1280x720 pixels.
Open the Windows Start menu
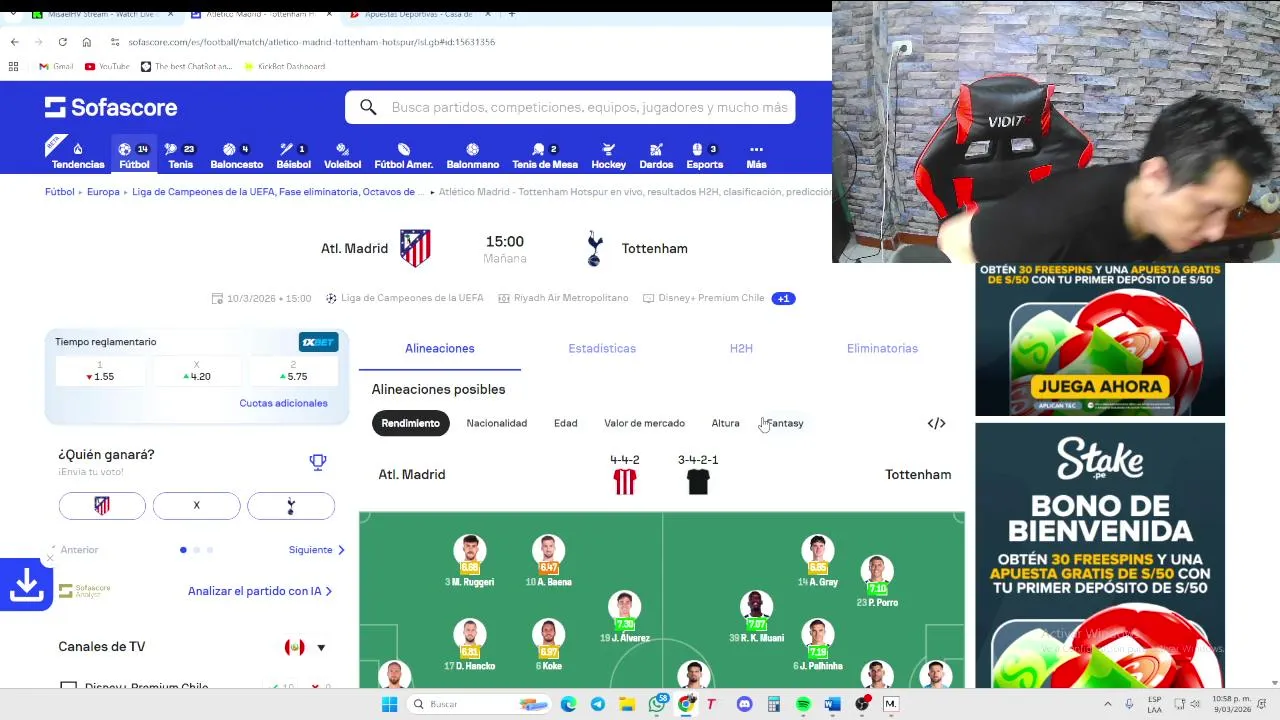[x=389, y=704]
